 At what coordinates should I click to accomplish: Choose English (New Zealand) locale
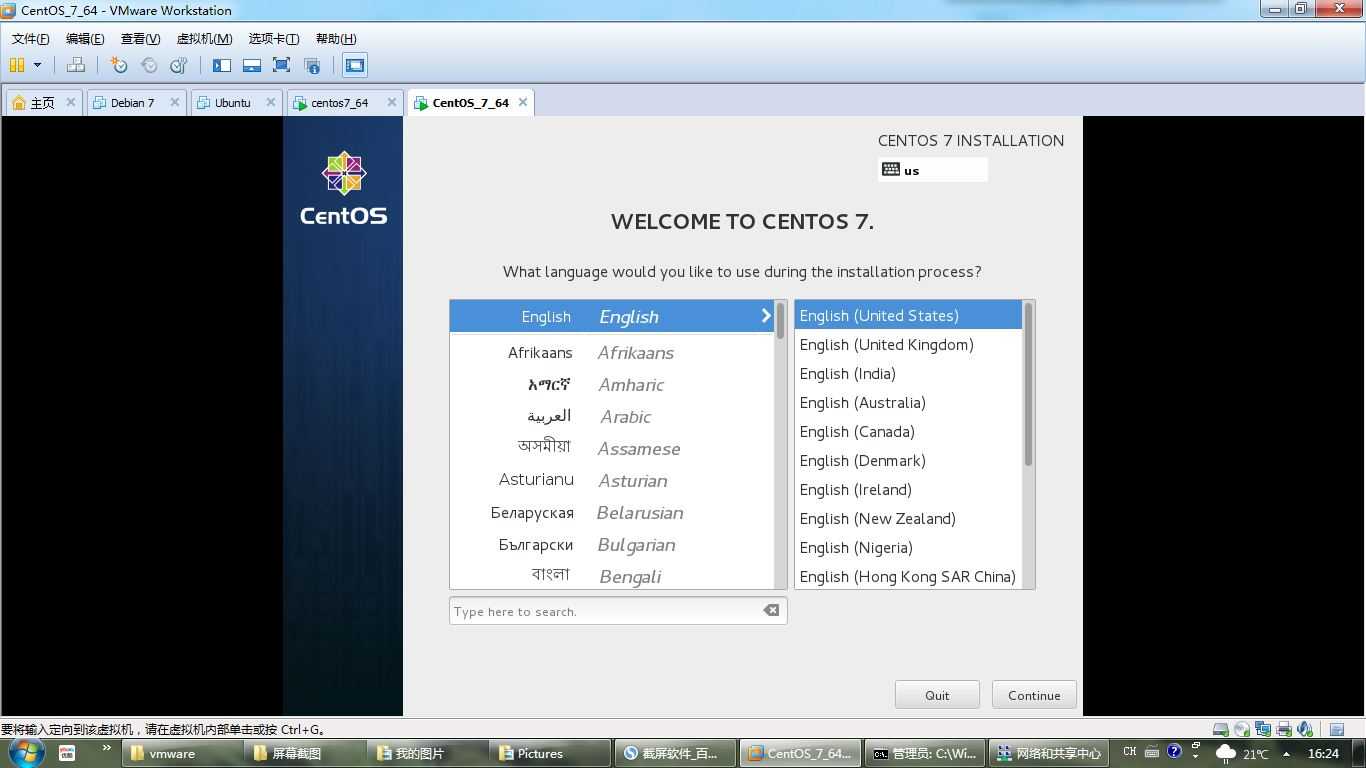coord(908,518)
